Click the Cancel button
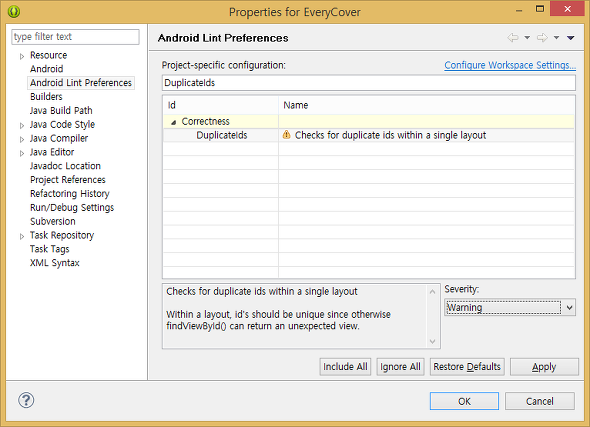The image size is (590, 427). click(x=540, y=401)
